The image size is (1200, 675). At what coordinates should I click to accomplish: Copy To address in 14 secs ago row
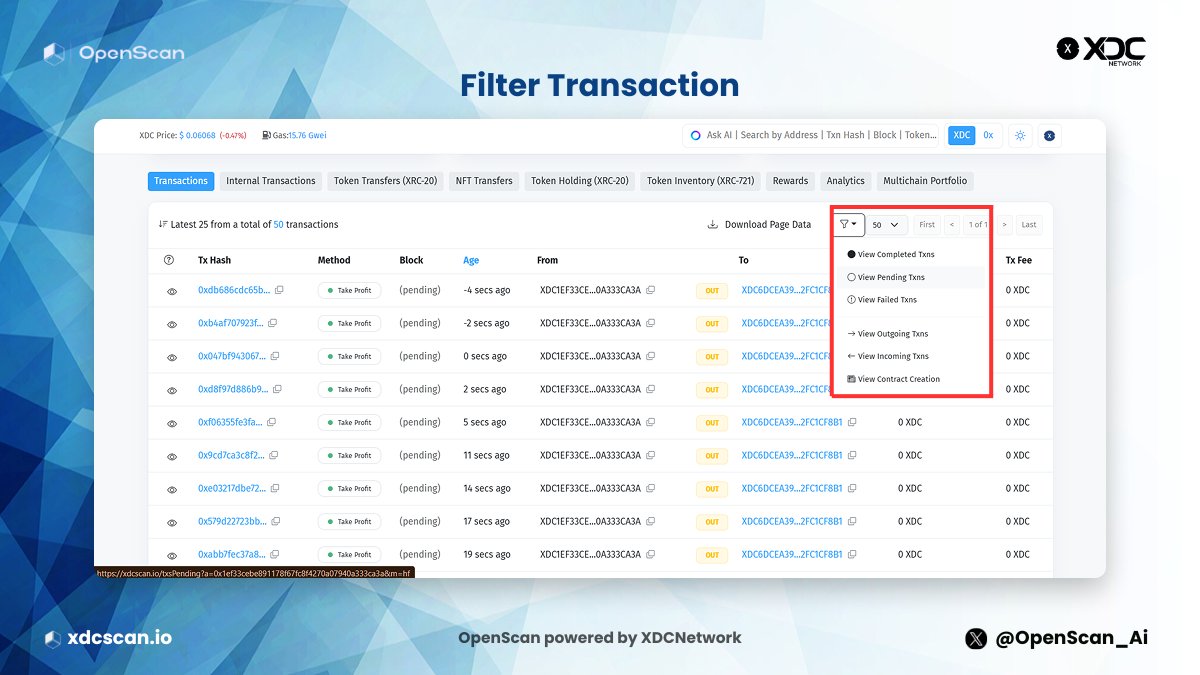(x=852, y=488)
